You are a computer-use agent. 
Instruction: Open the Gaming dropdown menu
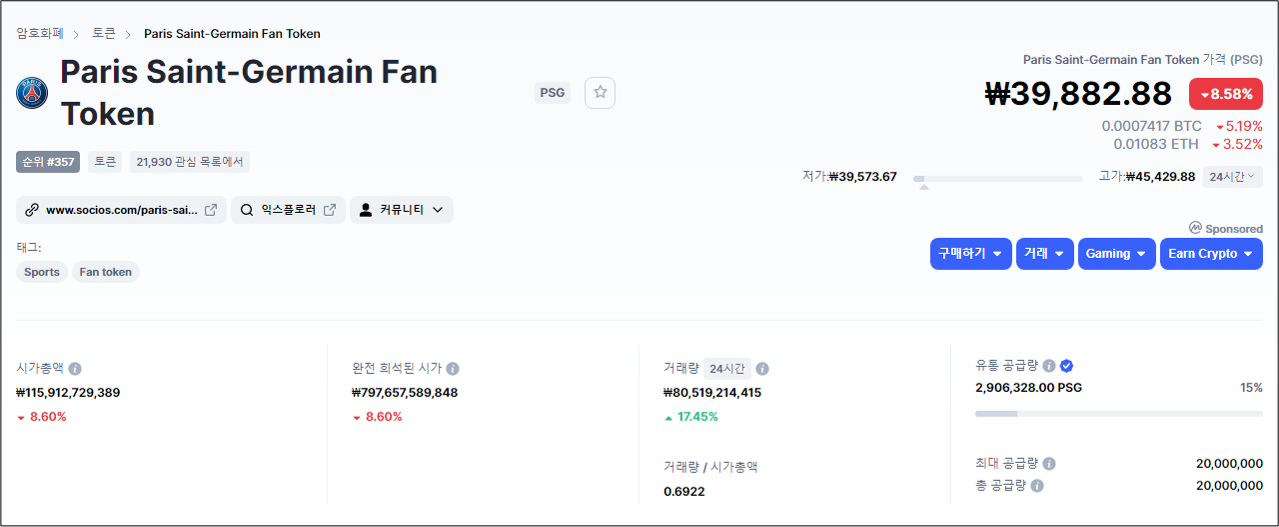point(1116,254)
